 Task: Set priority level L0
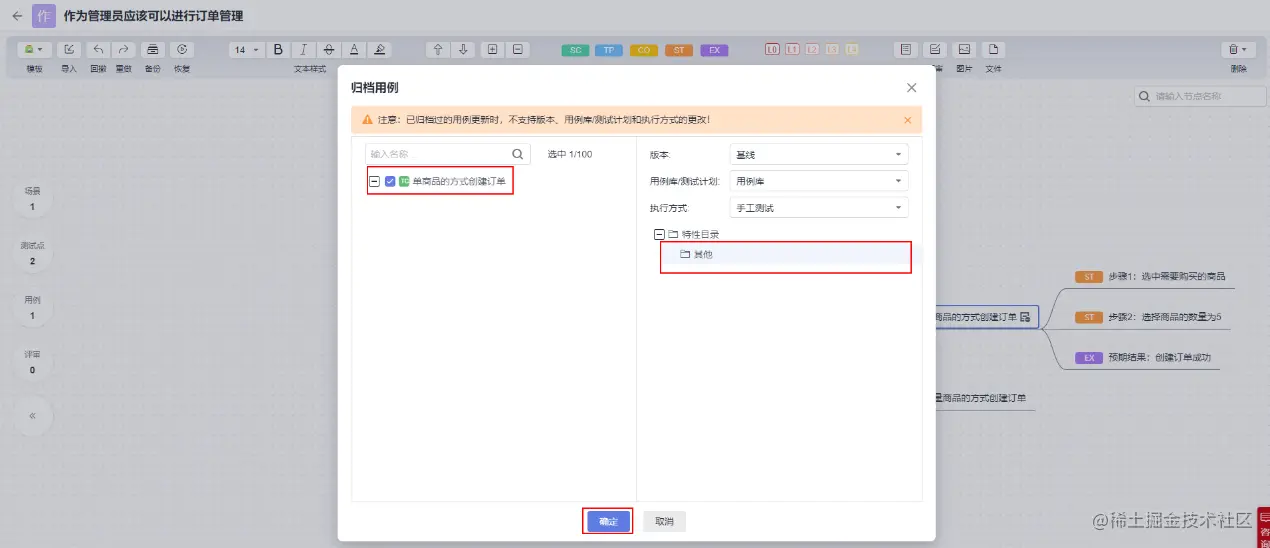(772, 49)
